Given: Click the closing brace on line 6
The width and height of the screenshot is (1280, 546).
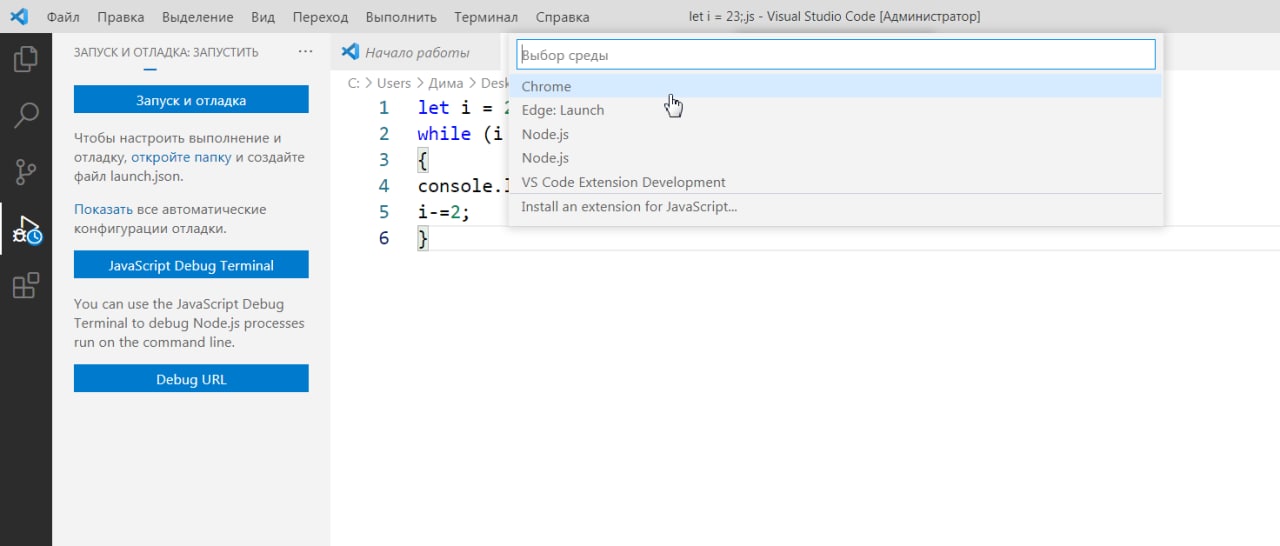Looking at the screenshot, I should point(423,238).
